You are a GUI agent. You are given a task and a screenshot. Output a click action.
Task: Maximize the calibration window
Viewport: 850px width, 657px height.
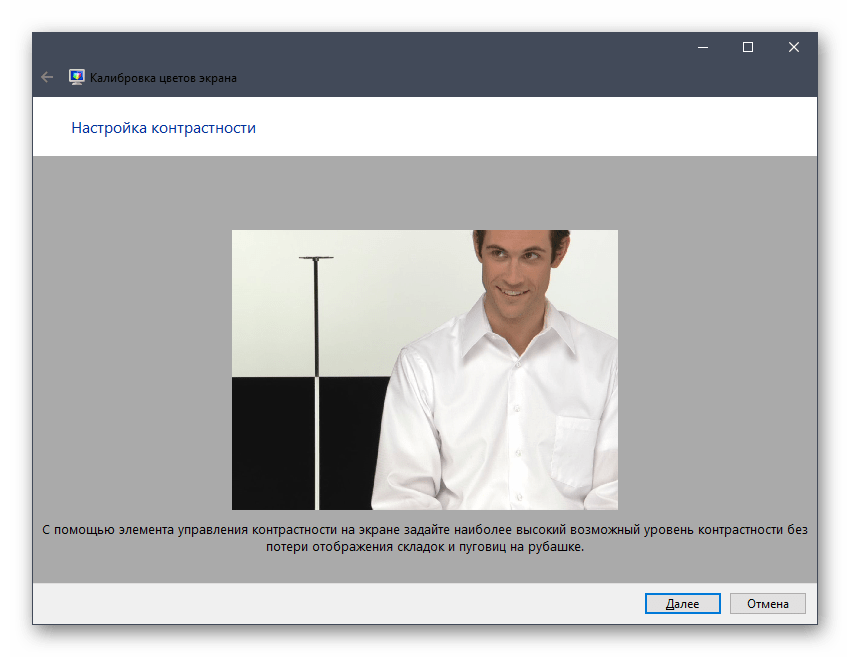click(x=747, y=47)
